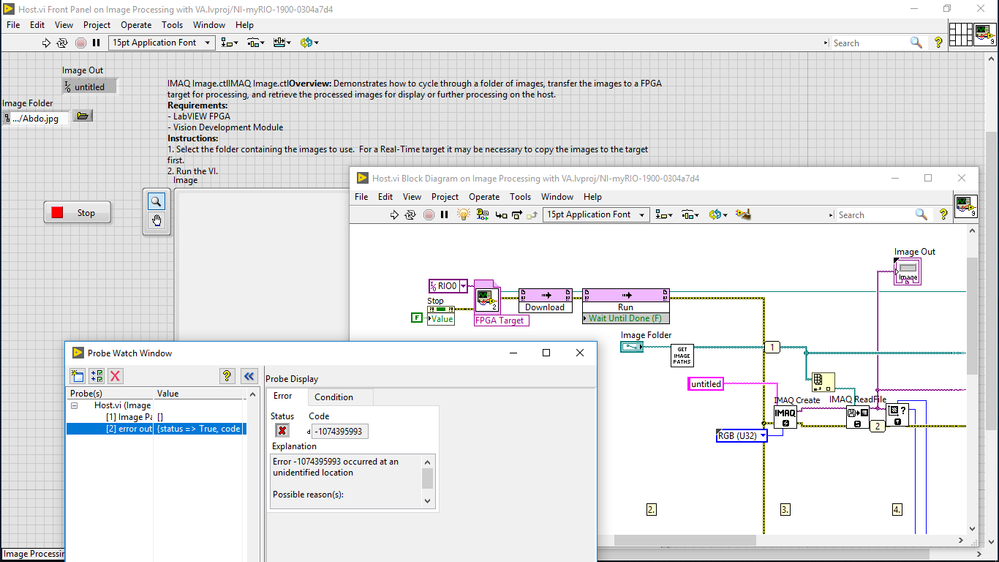Click Run arrow in Front Panel toolbar
Image resolution: width=999 pixels, height=562 pixels.
pyautogui.click(x=46, y=43)
